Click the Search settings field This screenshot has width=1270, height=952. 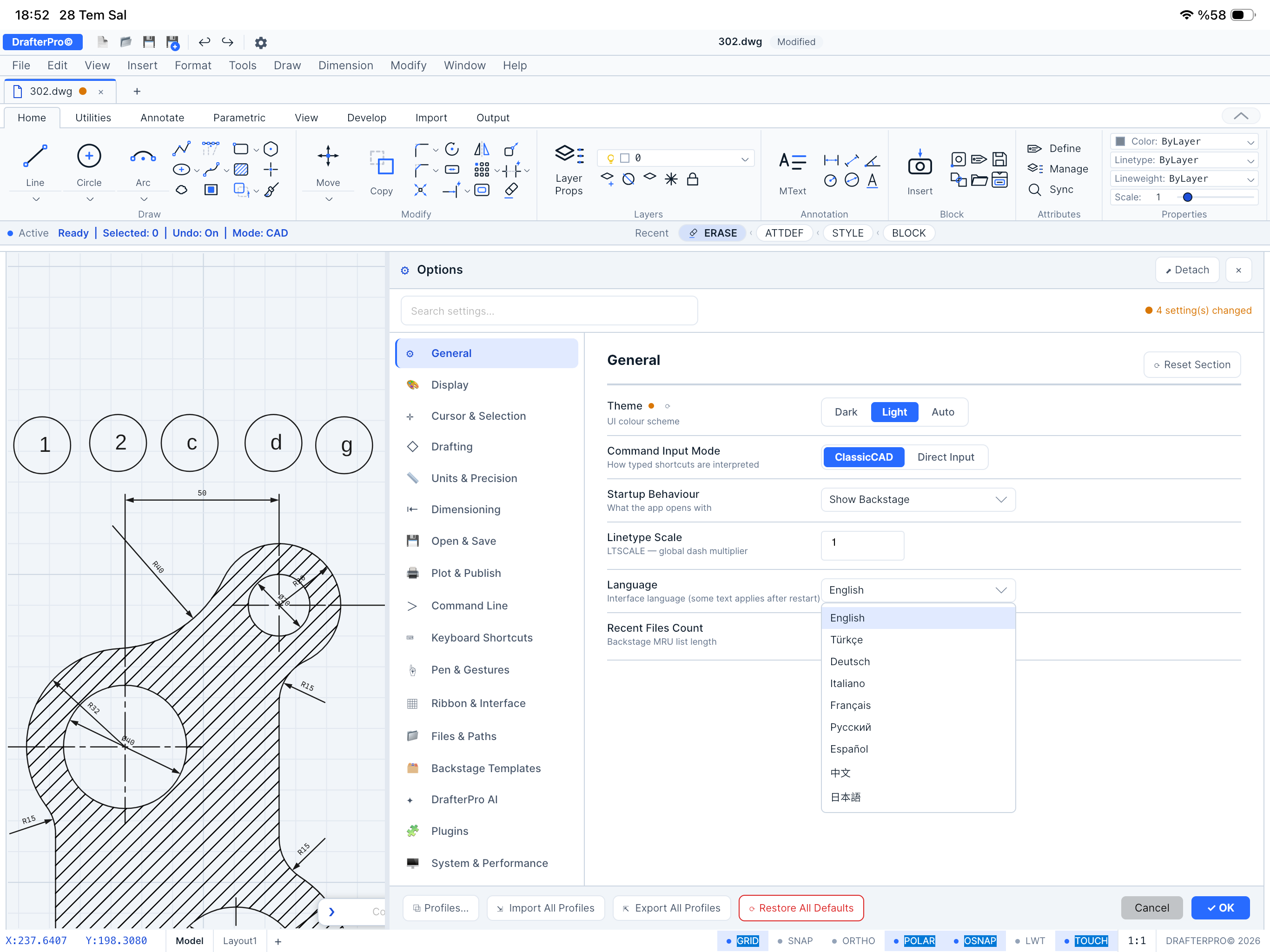click(x=549, y=311)
